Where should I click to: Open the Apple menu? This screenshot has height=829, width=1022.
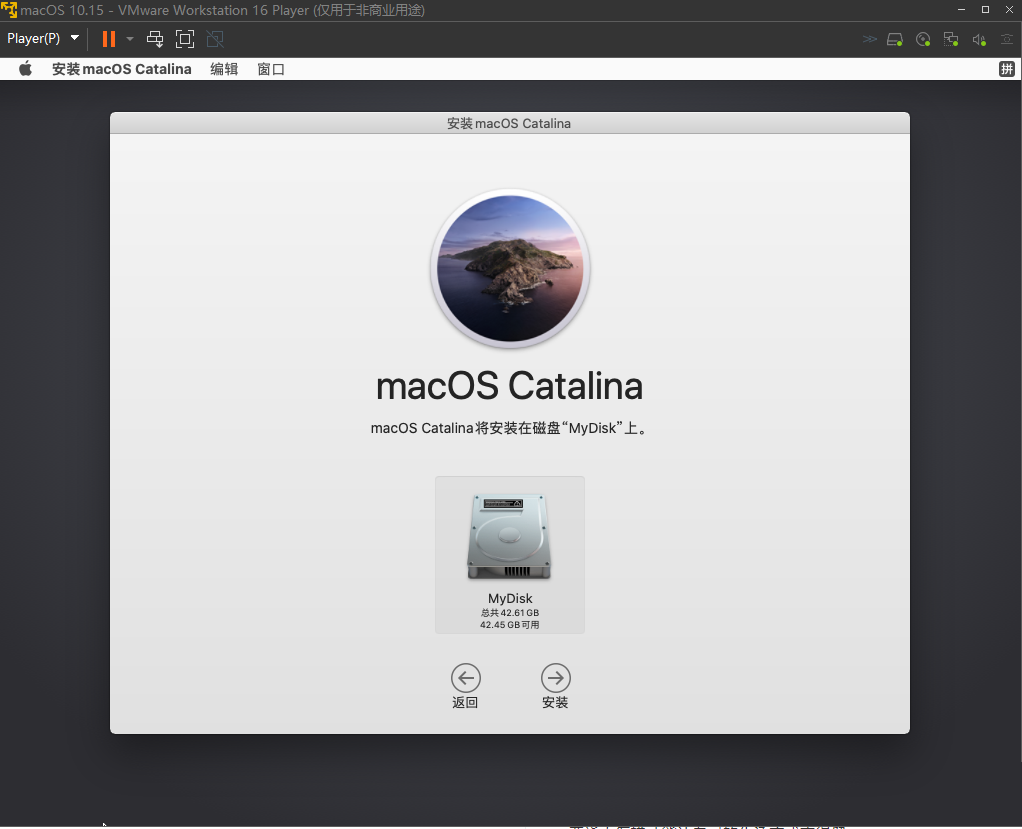[25, 68]
